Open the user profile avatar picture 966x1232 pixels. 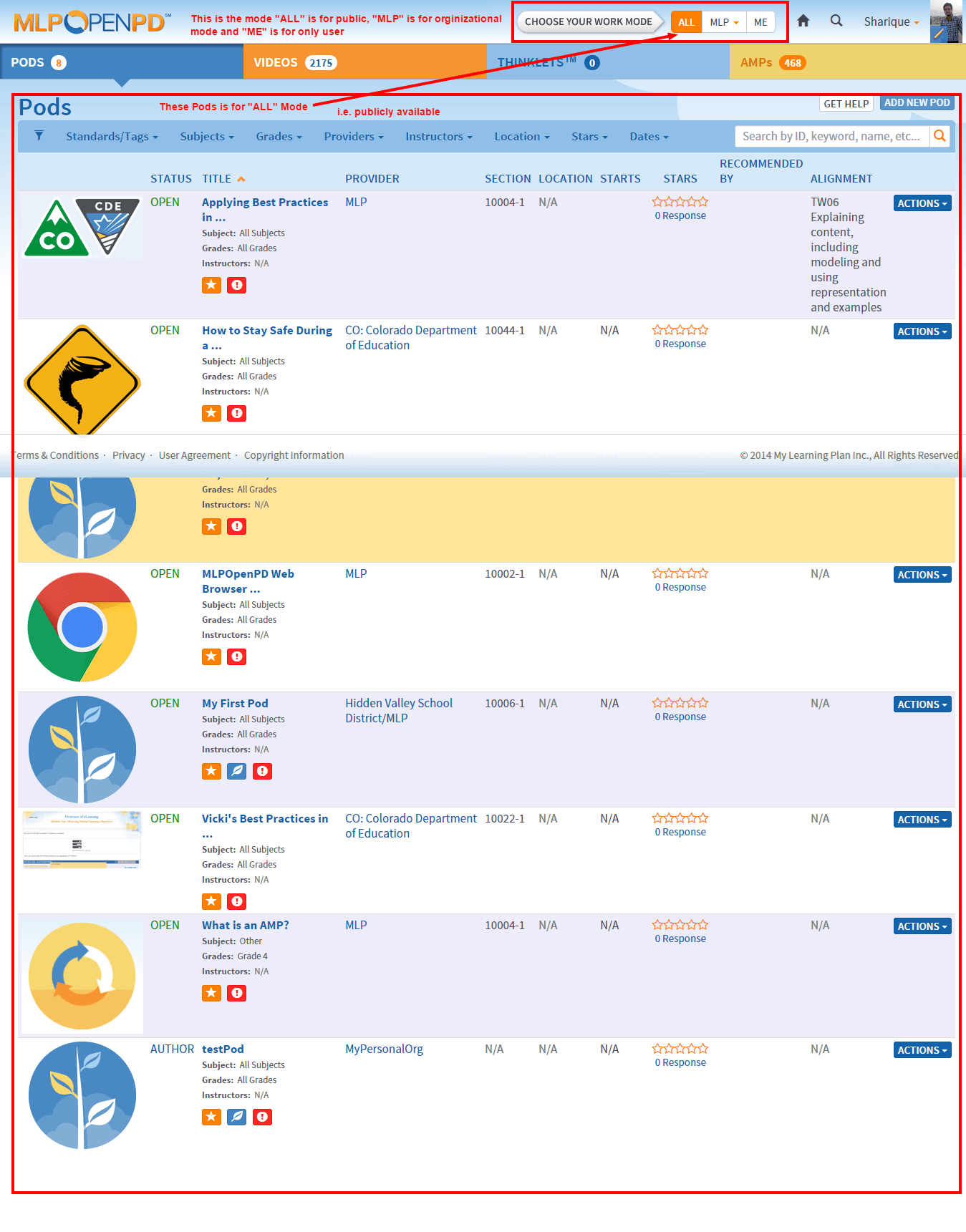(946, 21)
